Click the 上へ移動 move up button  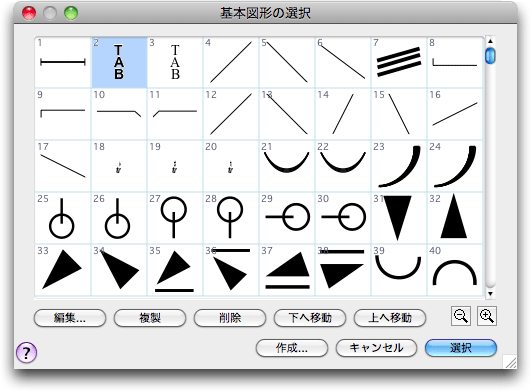389,318
